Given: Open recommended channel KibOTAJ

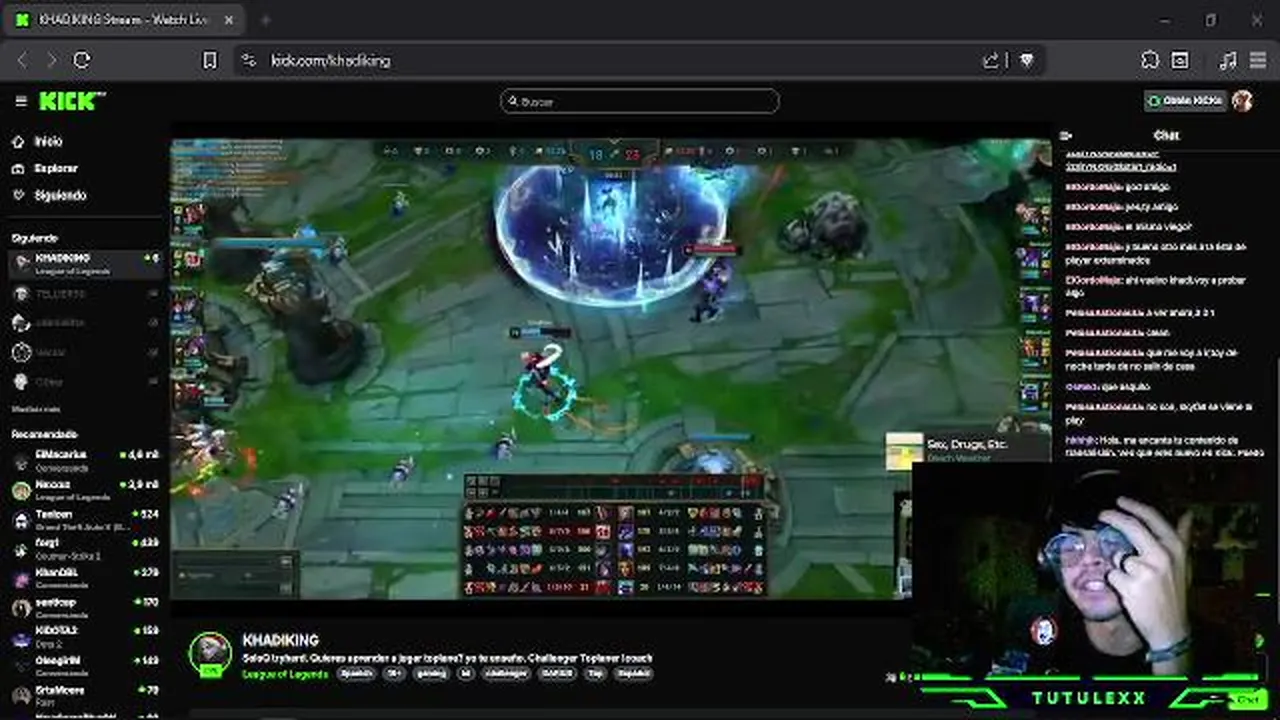Looking at the screenshot, I should [x=84, y=636].
